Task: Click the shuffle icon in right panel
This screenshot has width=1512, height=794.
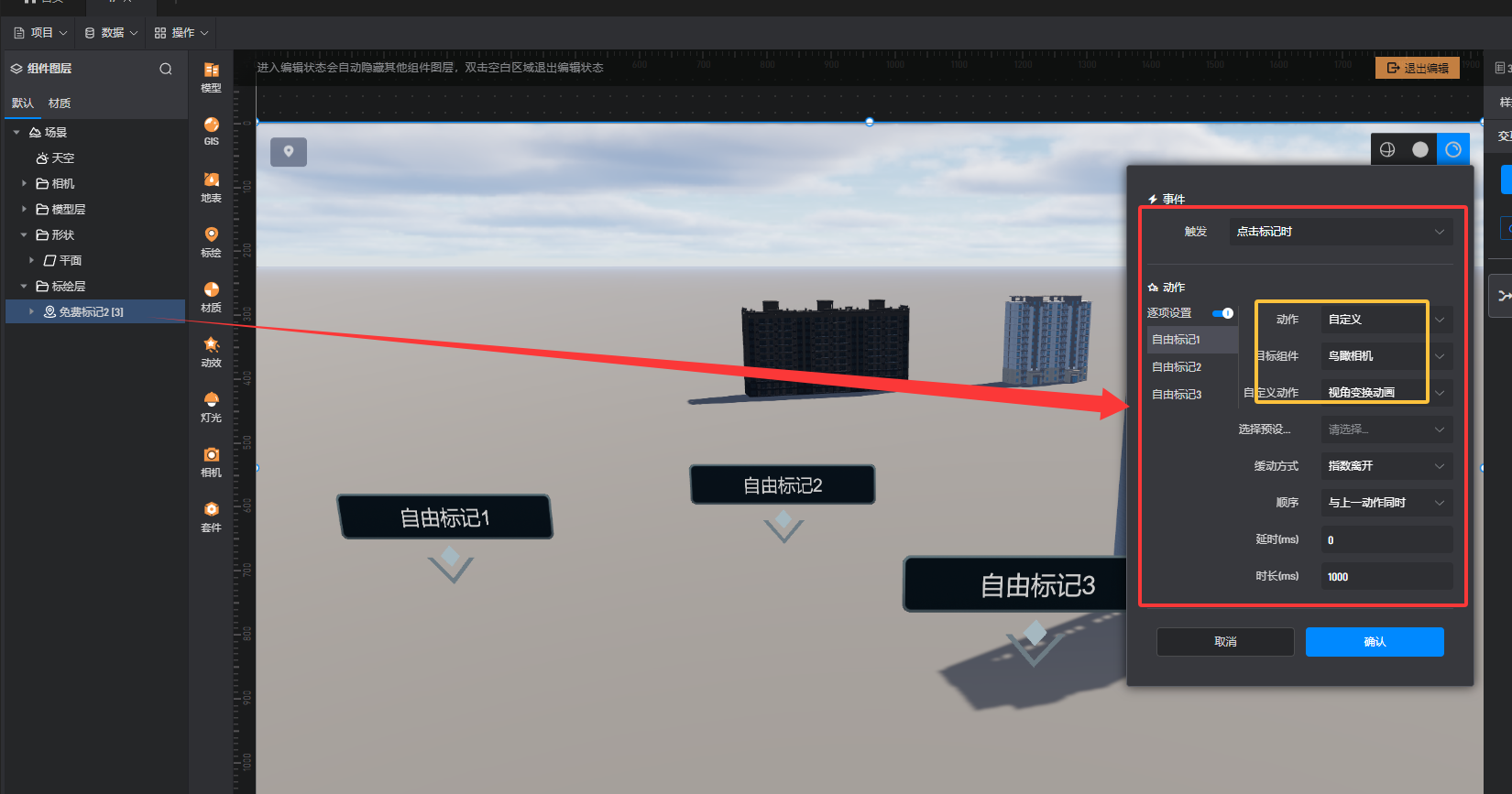Action: pos(1503,296)
